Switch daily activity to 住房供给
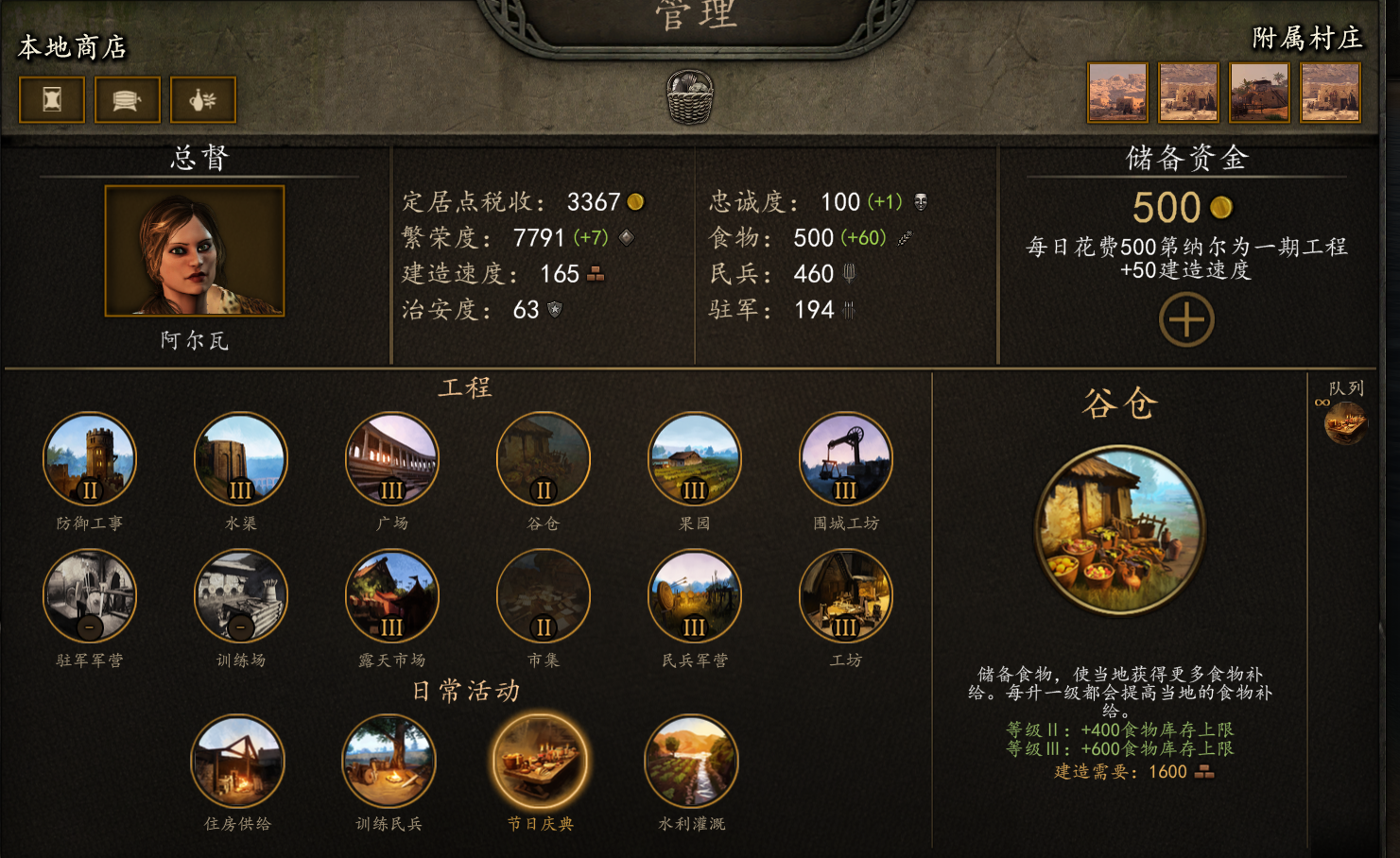The height and width of the screenshot is (858, 1400). (237, 761)
